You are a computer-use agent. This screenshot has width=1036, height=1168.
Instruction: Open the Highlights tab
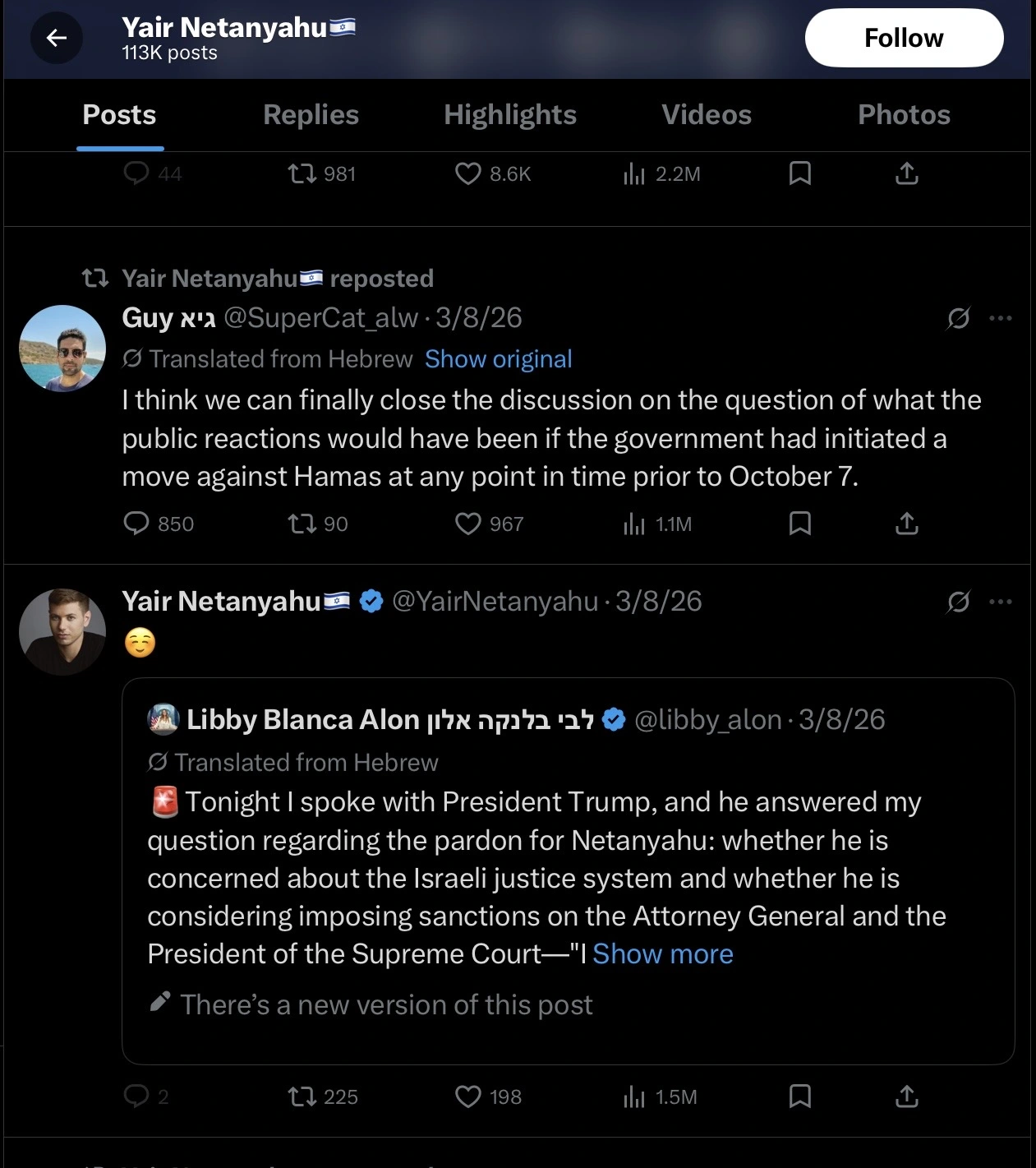(x=509, y=115)
